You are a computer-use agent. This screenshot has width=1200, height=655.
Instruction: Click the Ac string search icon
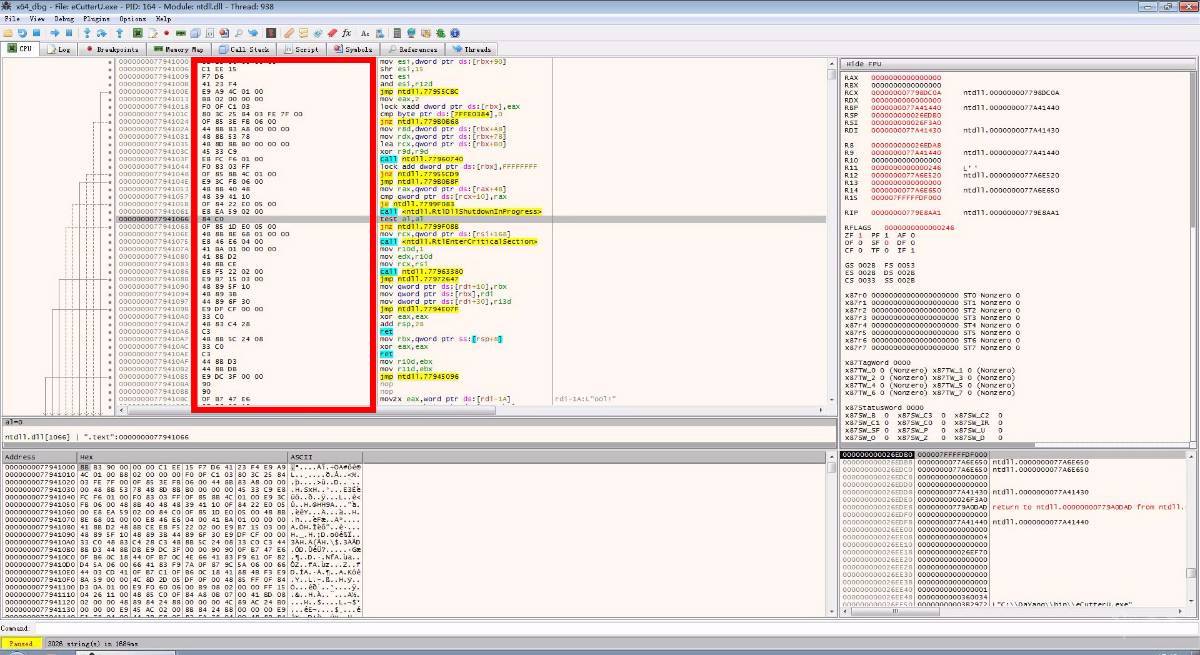coord(365,33)
